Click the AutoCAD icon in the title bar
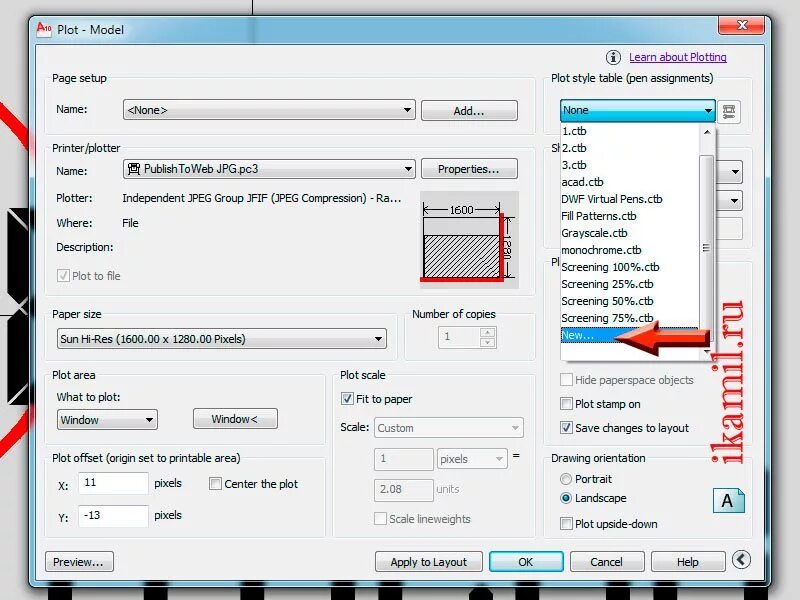The image size is (800, 600). 44,29
